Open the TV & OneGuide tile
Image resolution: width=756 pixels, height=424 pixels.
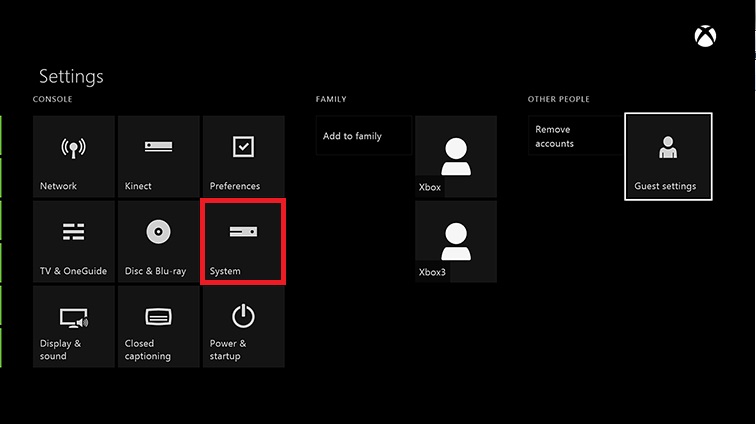click(74, 242)
